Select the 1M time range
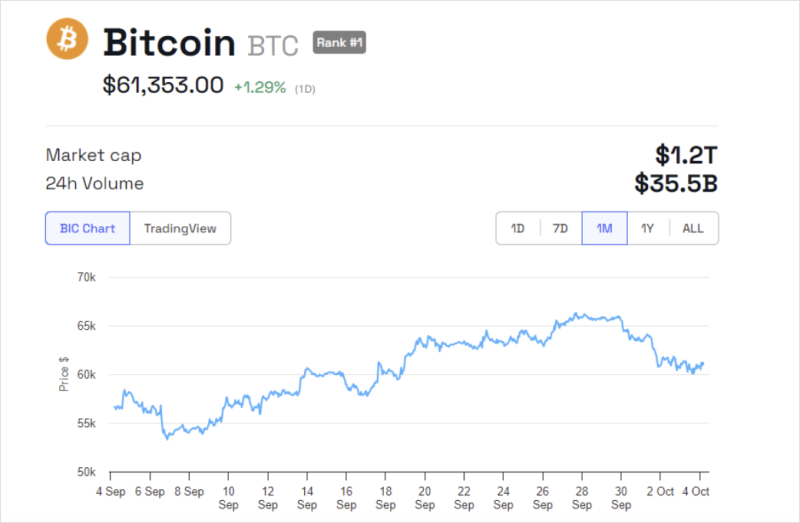The image size is (800, 523). pos(604,228)
